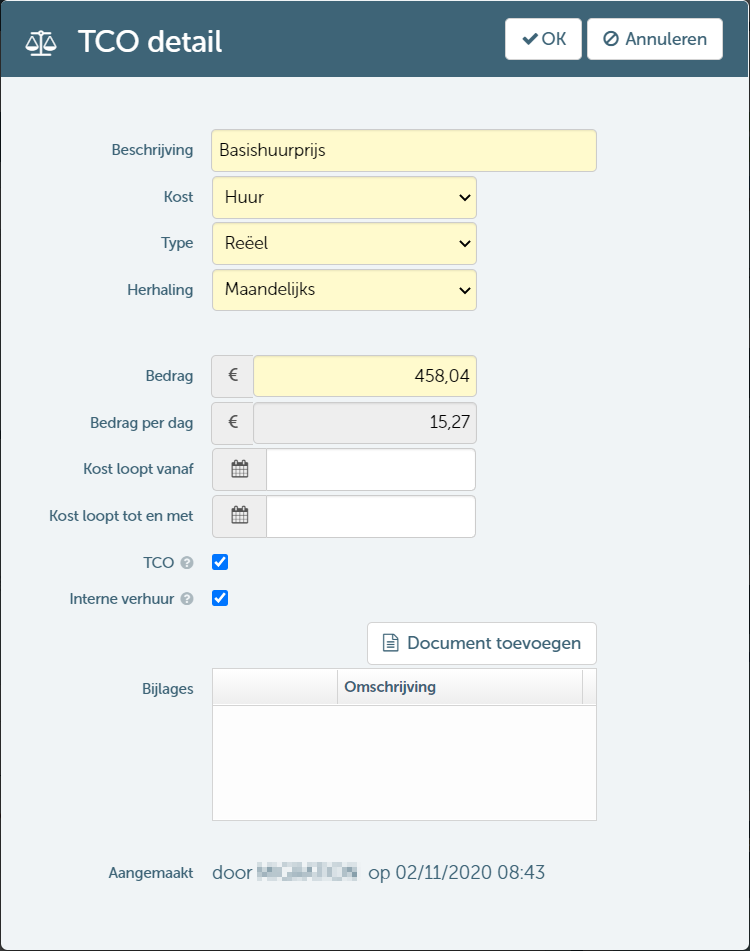Image resolution: width=750 pixels, height=951 pixels.
Task: Focus the Beschrijving field with Basishuurprijs
Action: coord(404,150)
